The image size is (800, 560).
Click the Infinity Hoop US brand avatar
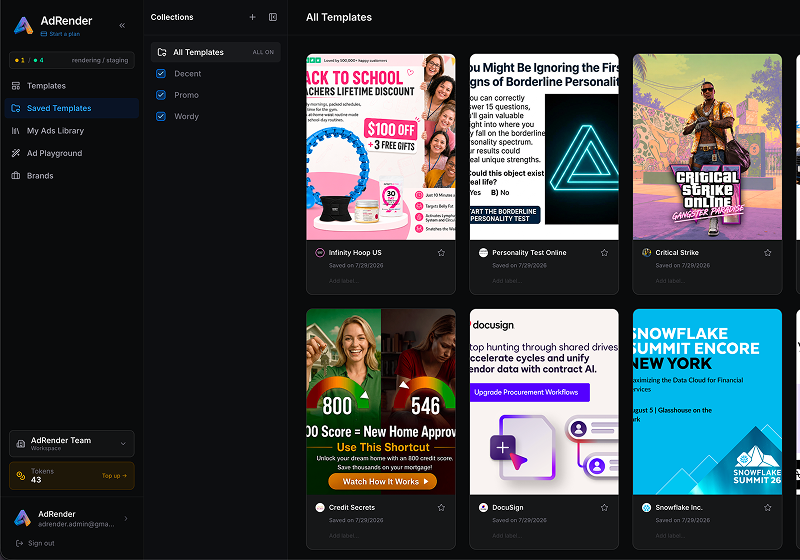(x=320, y=252)
